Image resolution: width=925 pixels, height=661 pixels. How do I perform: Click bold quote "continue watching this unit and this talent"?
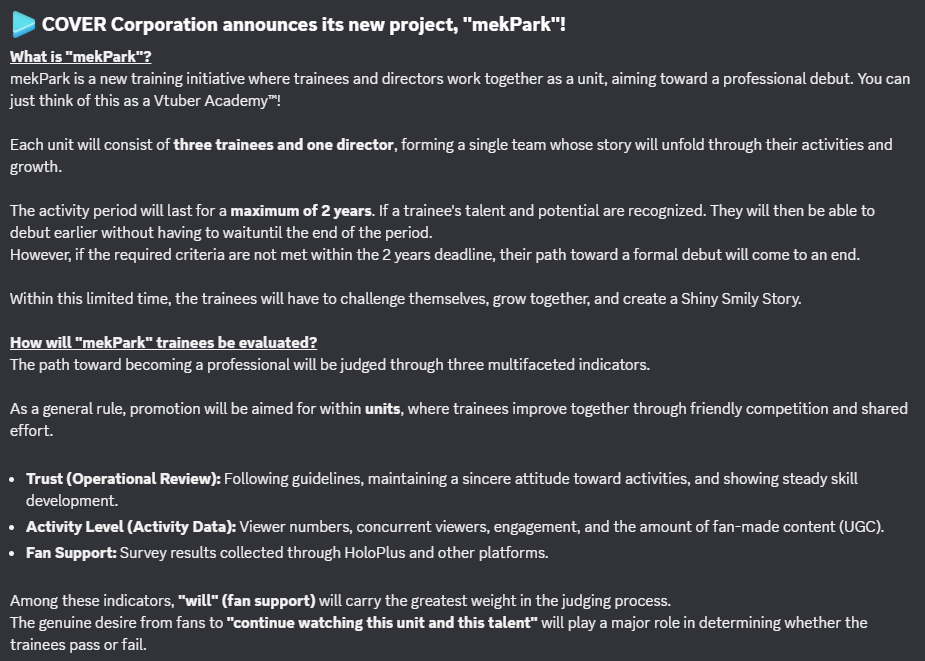[x=382, y=623]
